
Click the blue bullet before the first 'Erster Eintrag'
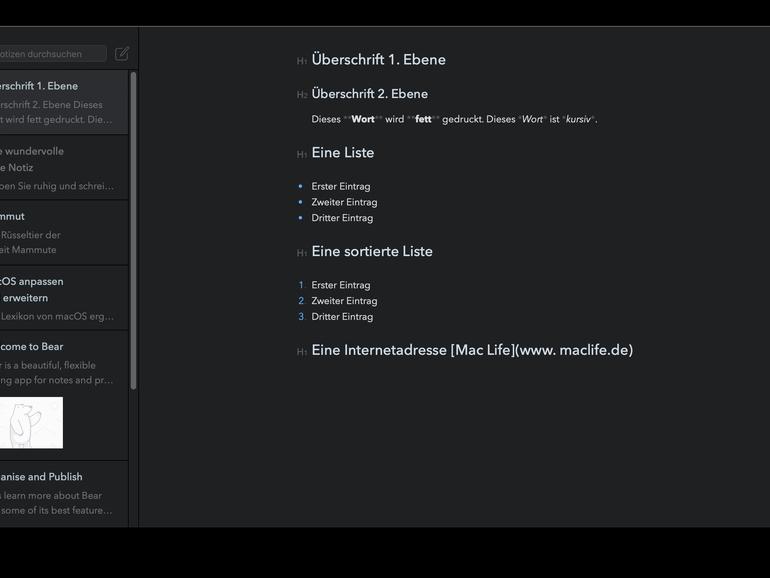[300, 186]
